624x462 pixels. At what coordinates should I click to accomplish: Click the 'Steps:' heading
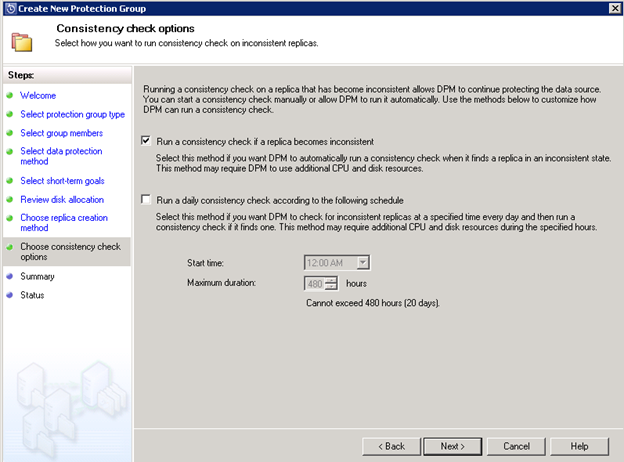[x=21, y=75]
